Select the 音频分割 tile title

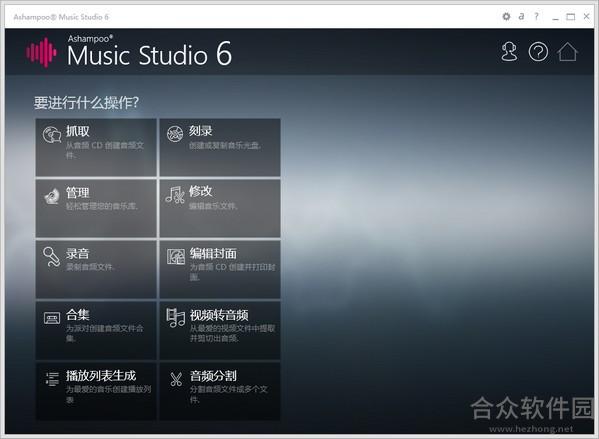click(213, 376)
